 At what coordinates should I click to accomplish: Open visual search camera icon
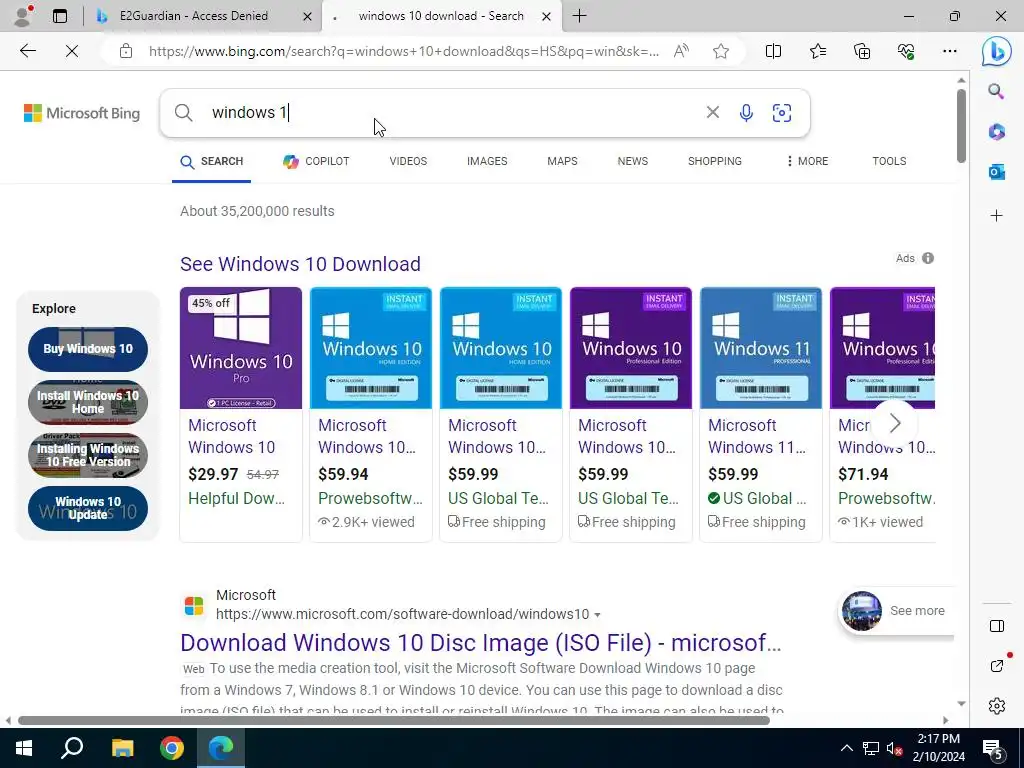782,113
